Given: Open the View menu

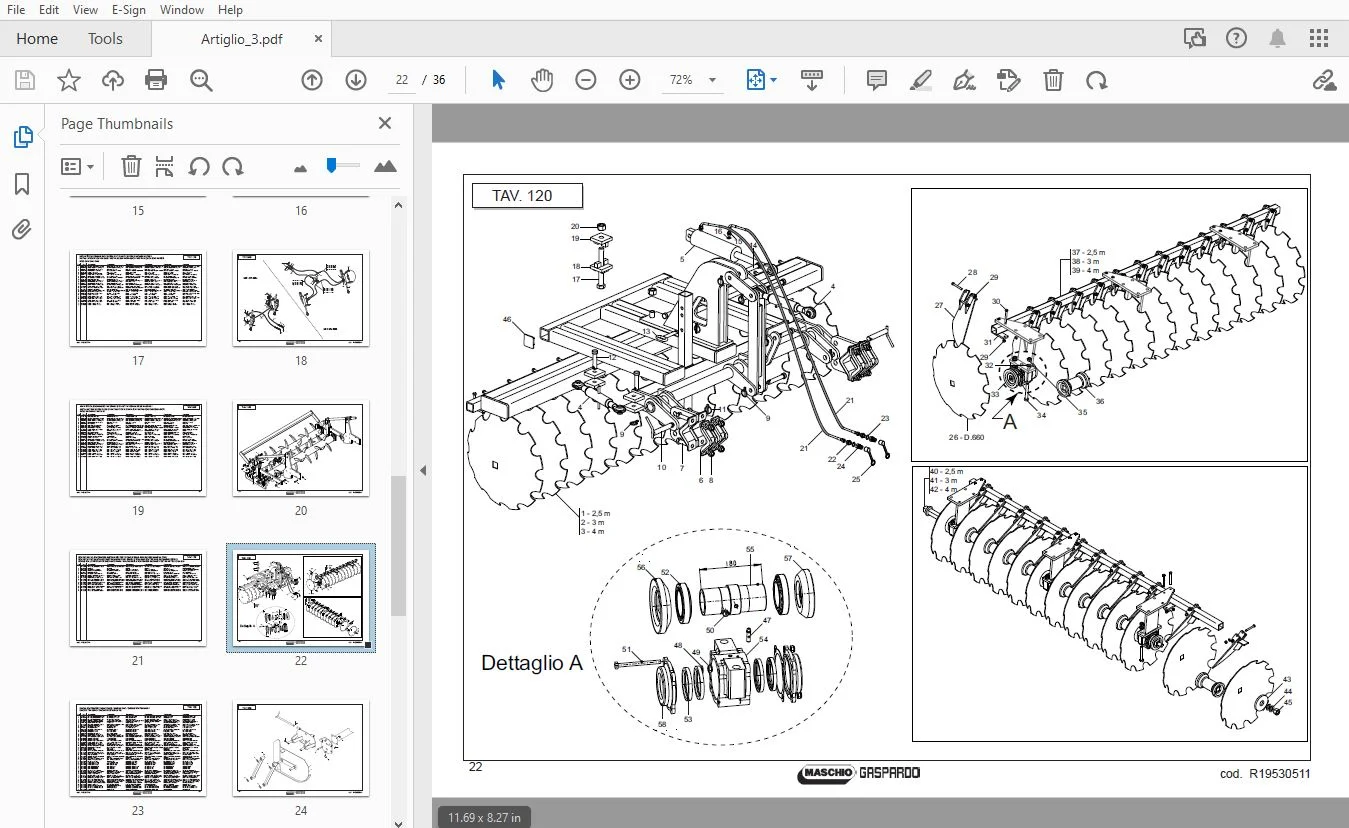Looking at the screenshot, I should (86, 10).
